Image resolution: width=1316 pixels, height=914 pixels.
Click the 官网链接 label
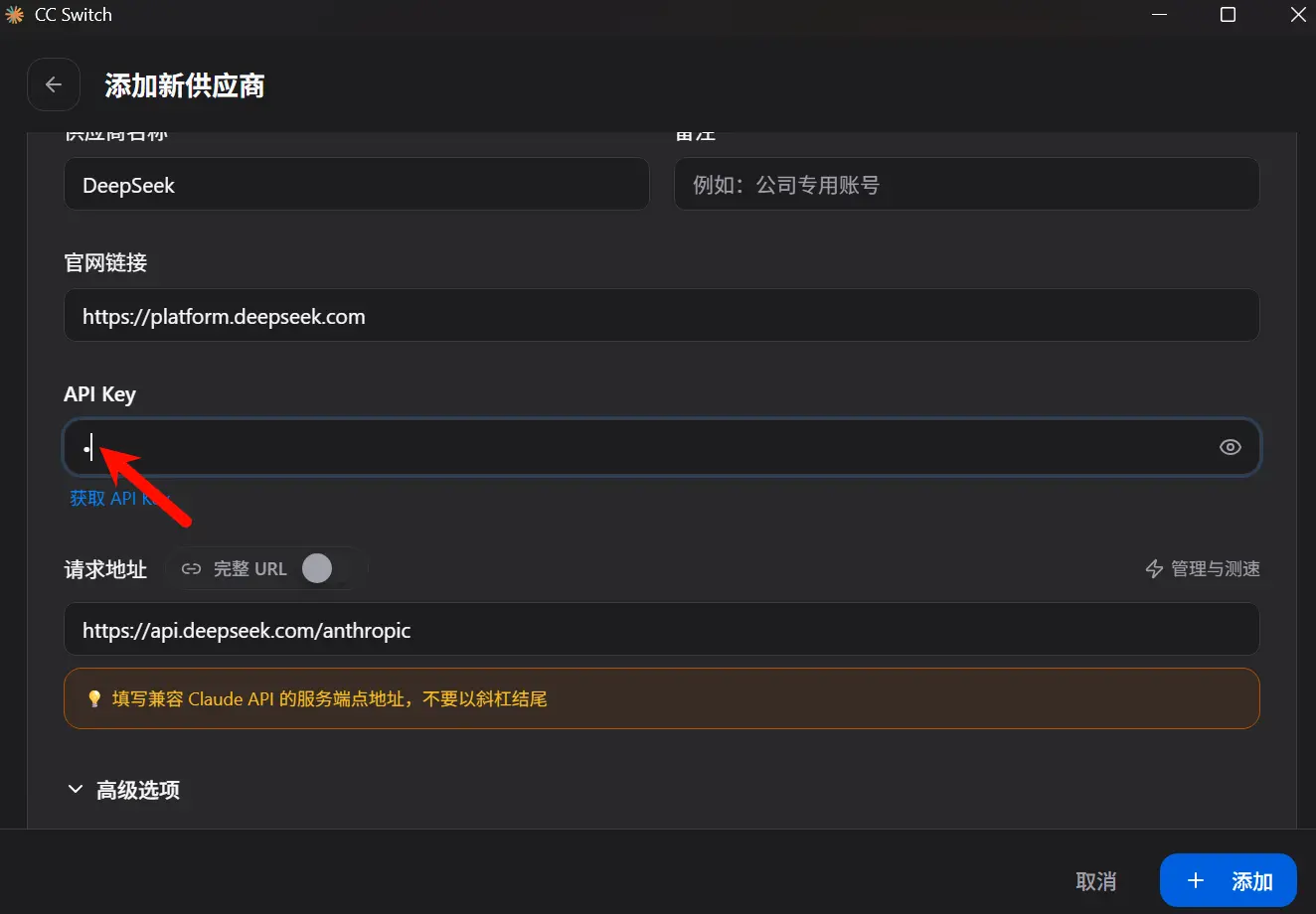[105, 263]
